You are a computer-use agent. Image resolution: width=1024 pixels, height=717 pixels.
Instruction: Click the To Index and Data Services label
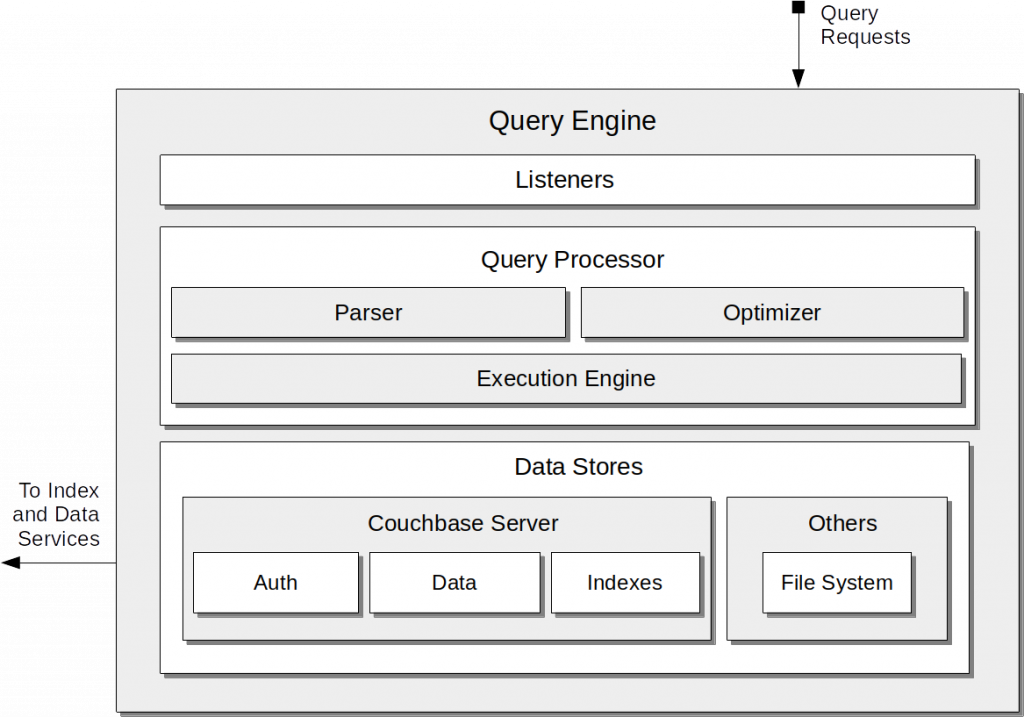[57, 515]
